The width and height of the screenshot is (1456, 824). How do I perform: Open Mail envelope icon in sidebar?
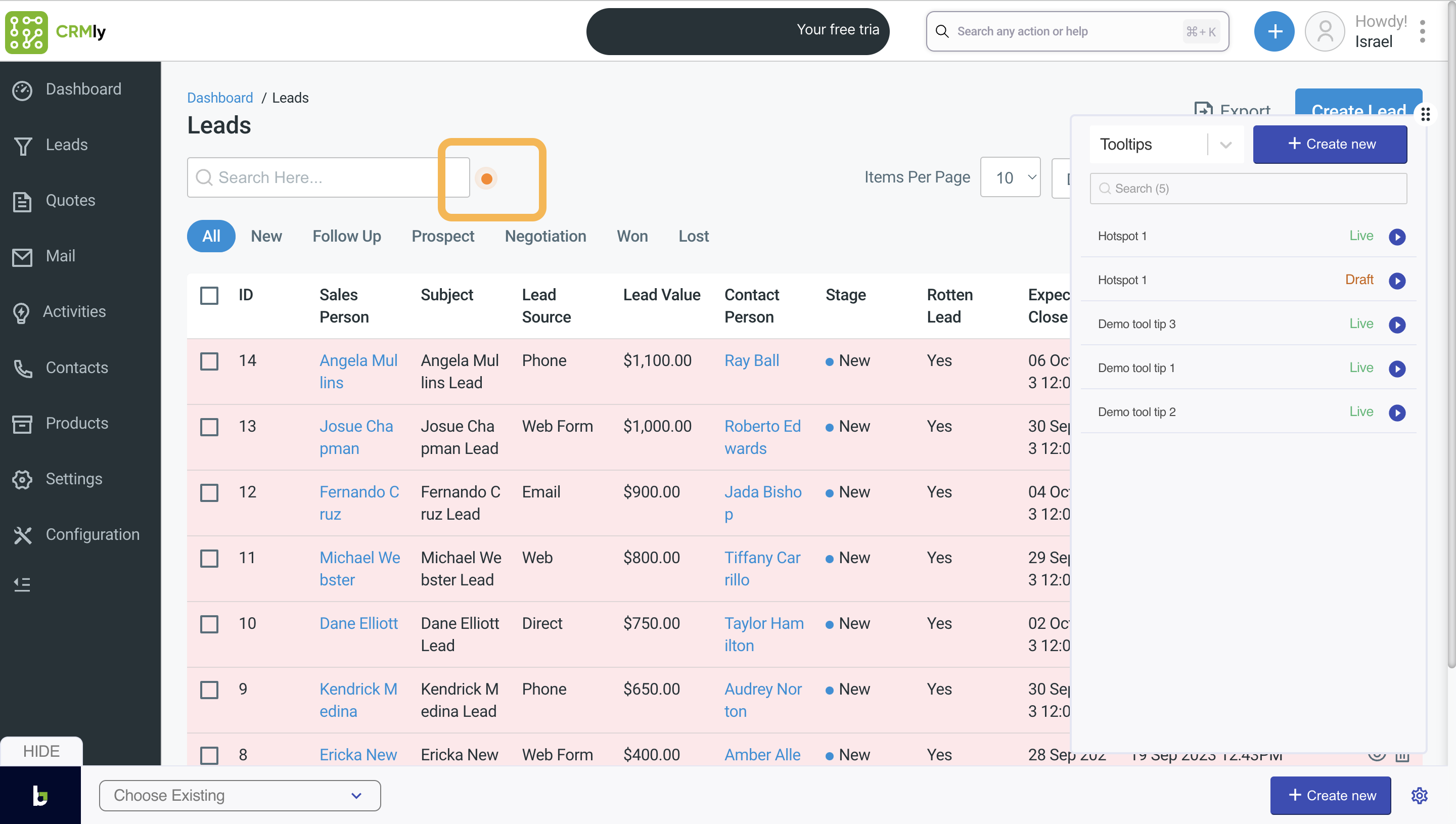22,257
